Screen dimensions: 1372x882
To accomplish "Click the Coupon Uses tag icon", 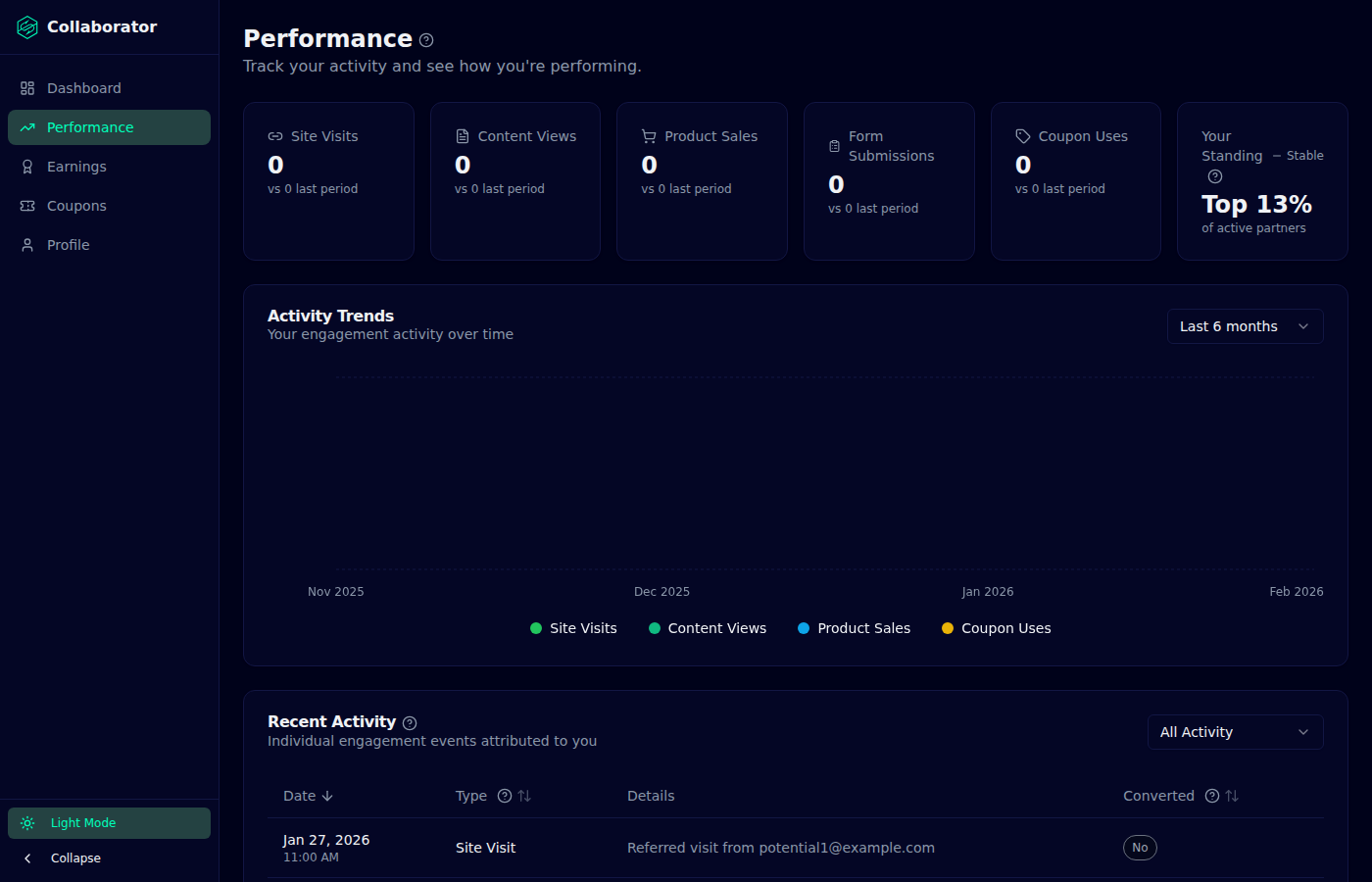I will point(1023,136).
